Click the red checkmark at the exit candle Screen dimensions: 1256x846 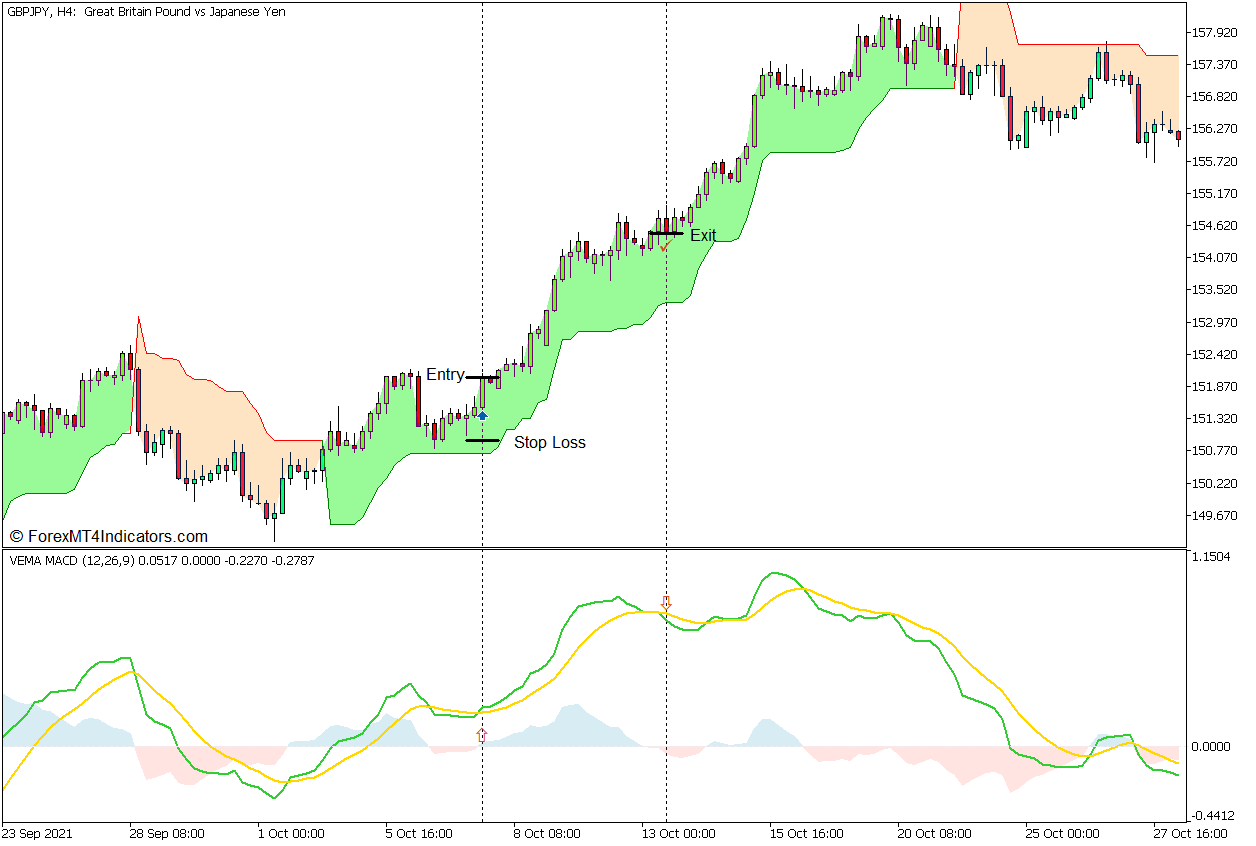coord(664,246)
